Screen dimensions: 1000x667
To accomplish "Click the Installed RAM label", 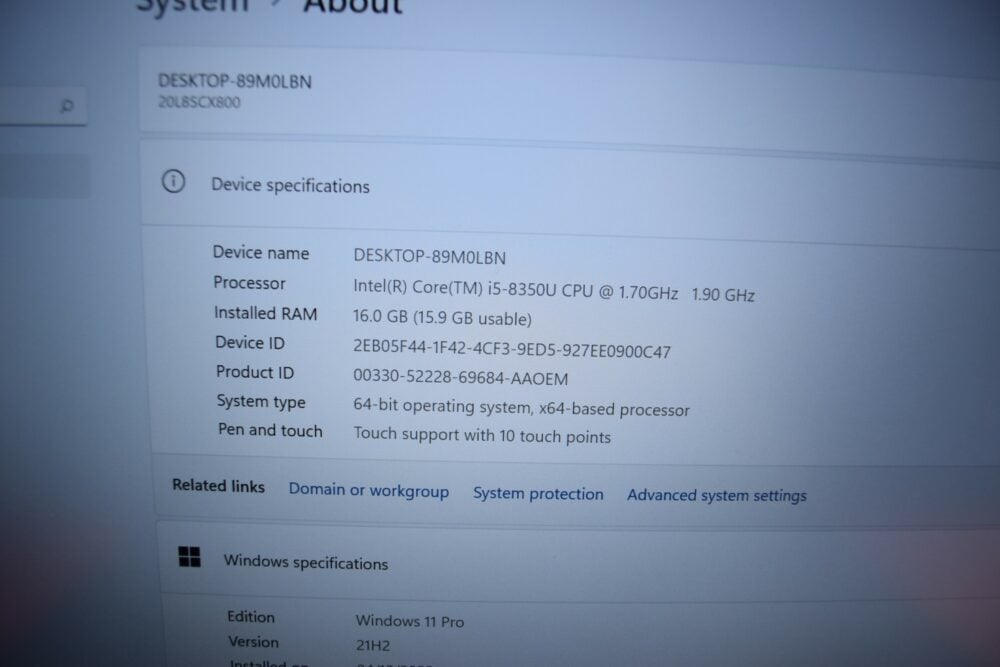I will (265, 313).
